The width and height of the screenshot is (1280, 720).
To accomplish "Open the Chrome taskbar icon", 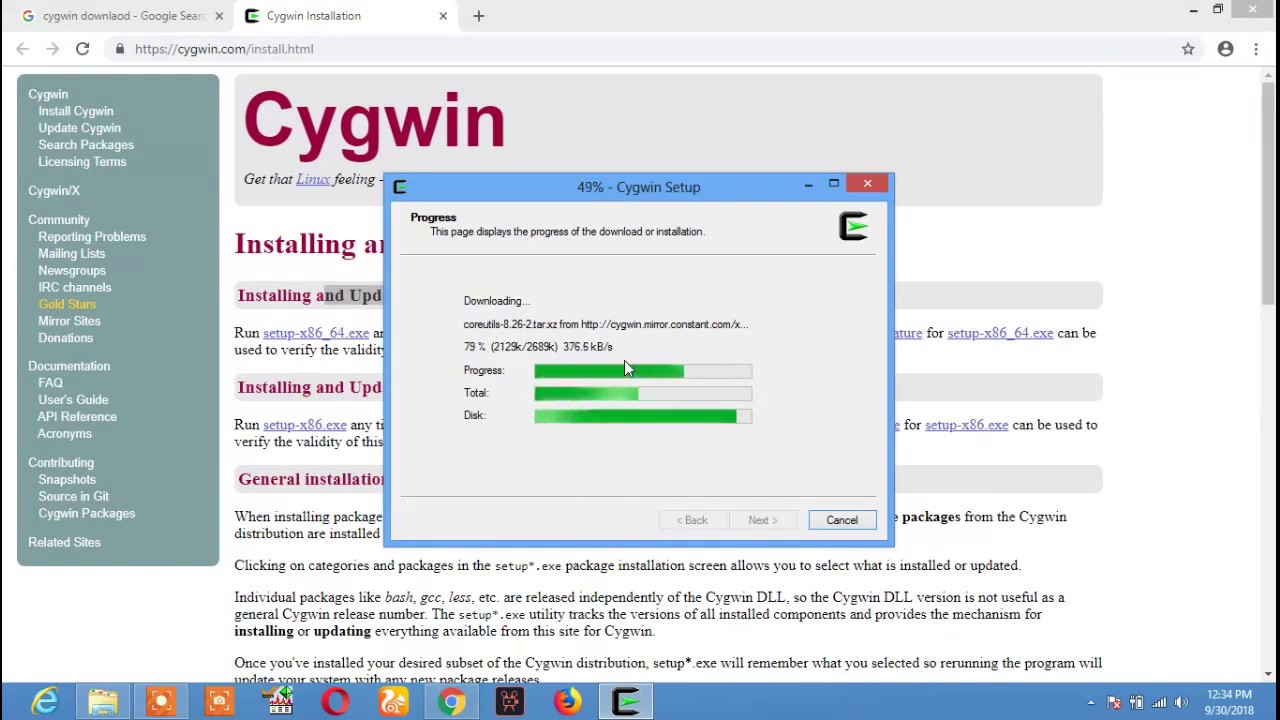I will coord(451,701).
